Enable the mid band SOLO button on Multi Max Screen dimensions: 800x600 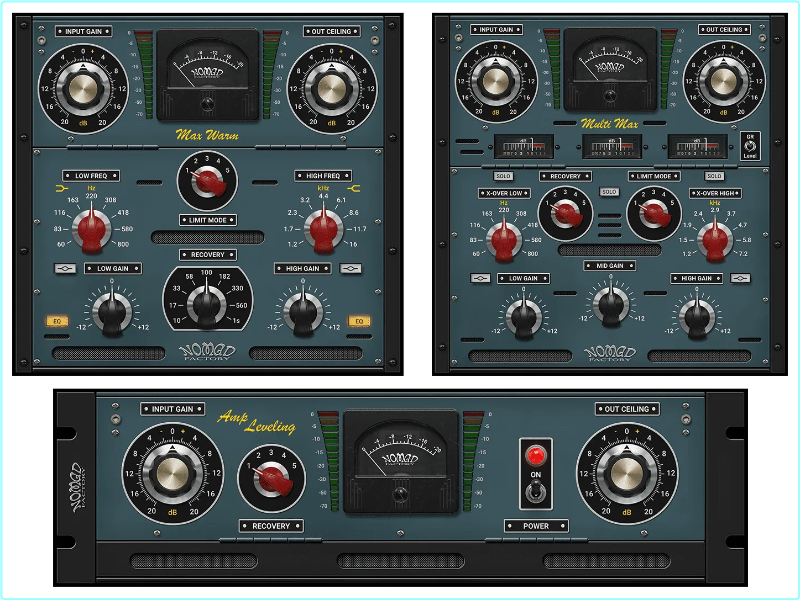pos(609,192)
